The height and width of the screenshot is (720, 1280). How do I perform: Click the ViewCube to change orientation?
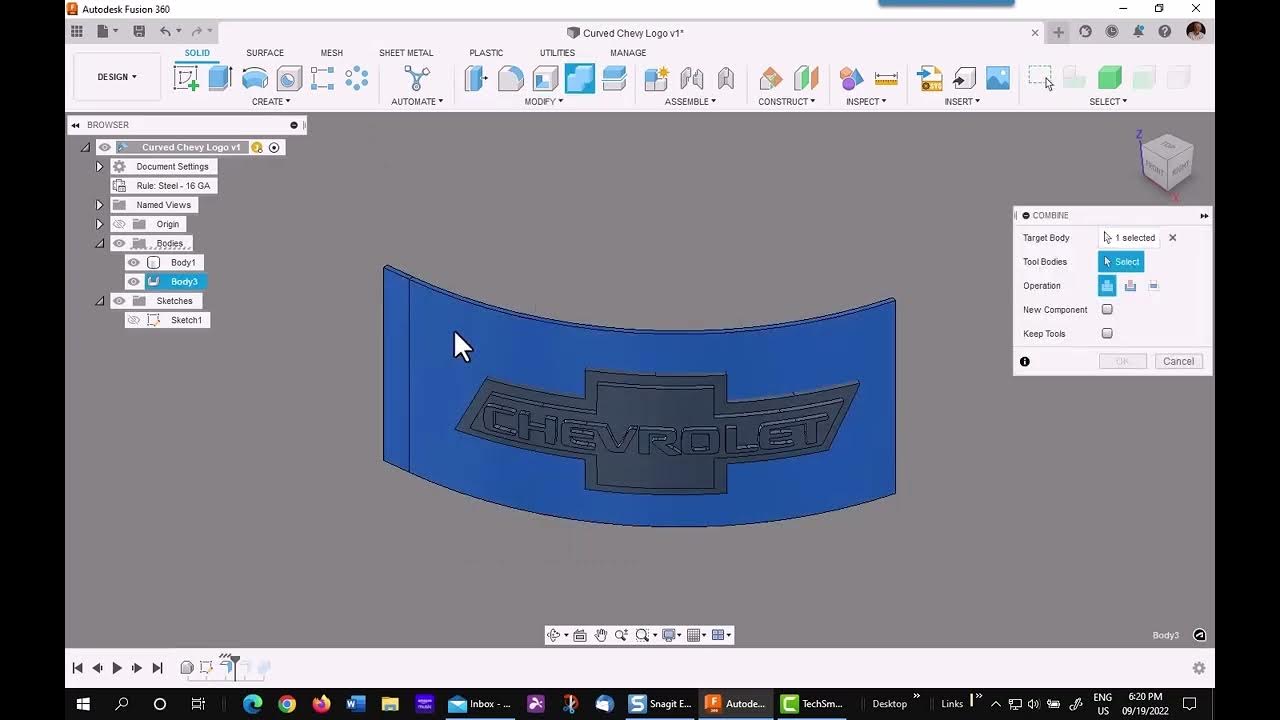[1166, 161]
